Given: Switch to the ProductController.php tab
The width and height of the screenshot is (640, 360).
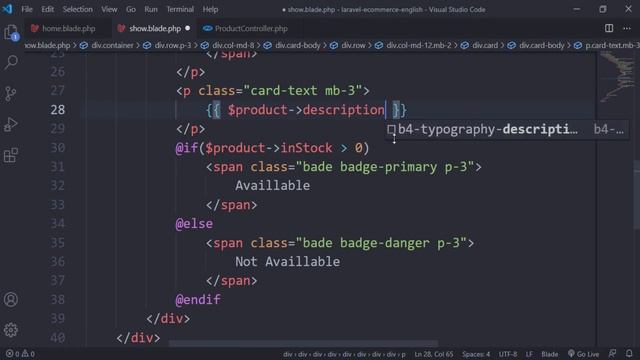Looking at the screenshot, I should (x=251, y=28).
